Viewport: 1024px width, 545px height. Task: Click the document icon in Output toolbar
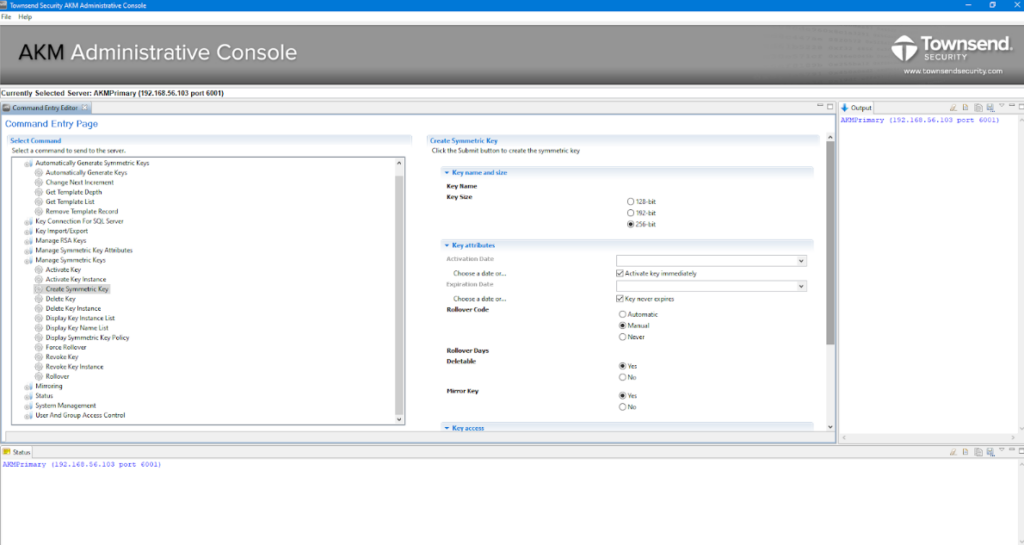coord(965,108)
